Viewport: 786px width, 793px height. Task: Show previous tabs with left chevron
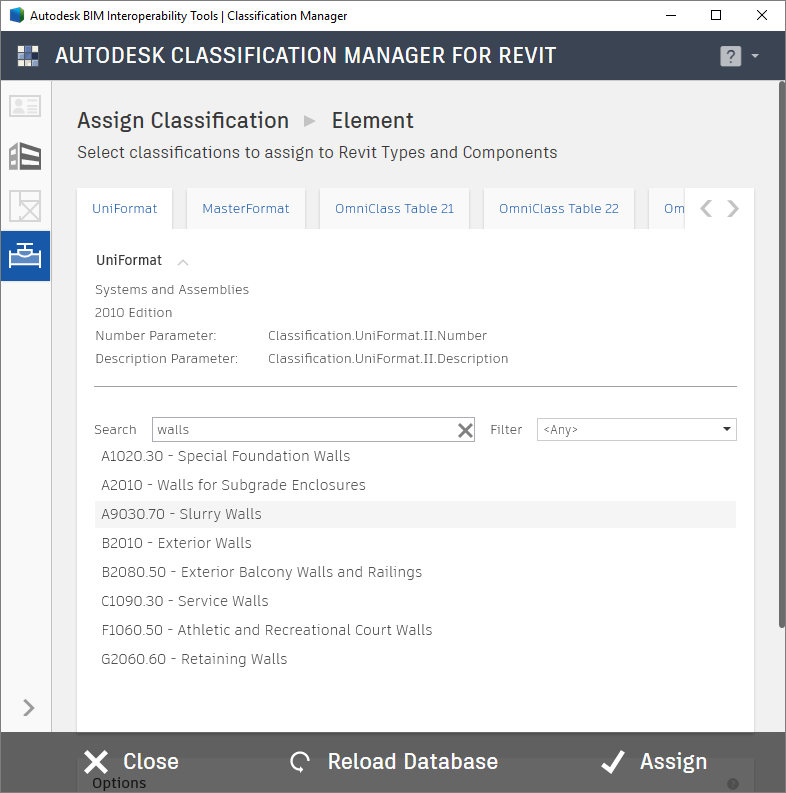tap(706, 208)
